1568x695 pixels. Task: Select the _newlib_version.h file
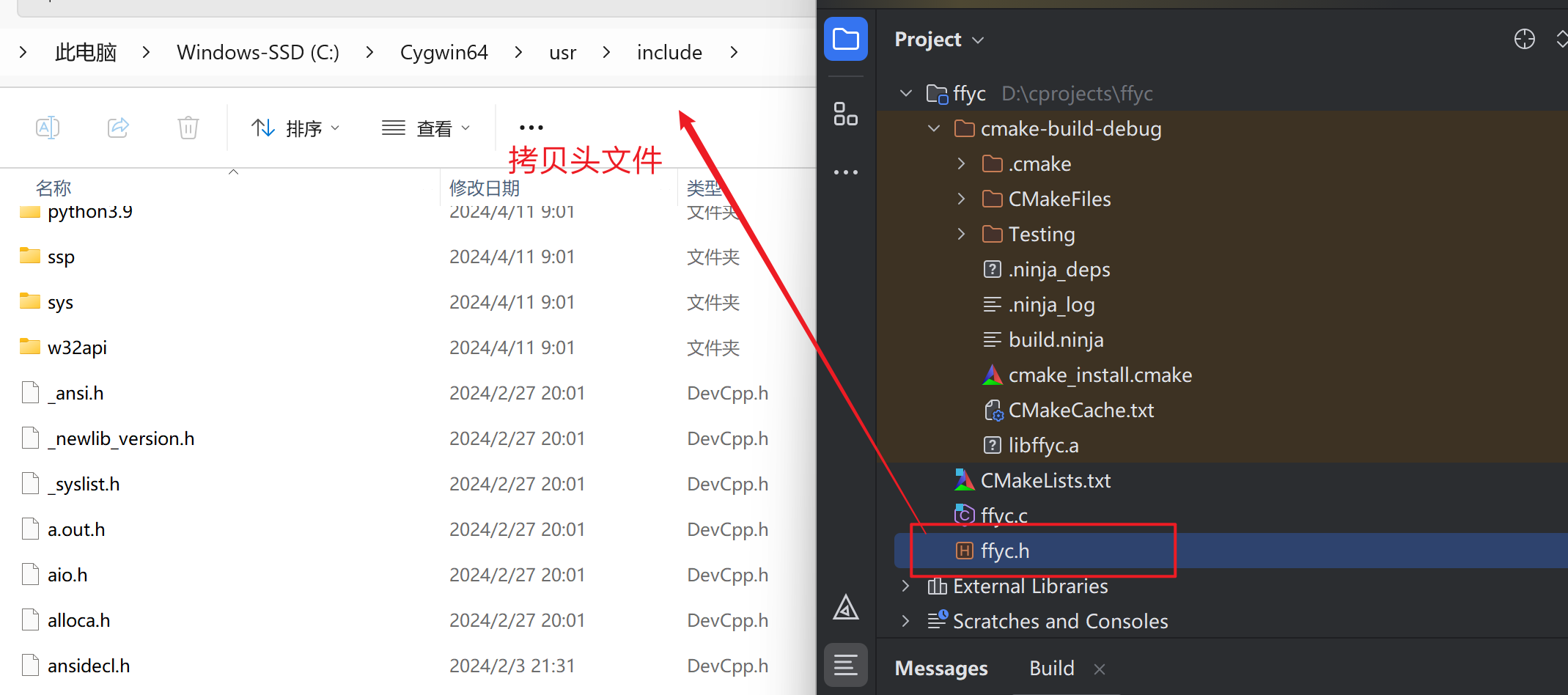coord(408,438)
